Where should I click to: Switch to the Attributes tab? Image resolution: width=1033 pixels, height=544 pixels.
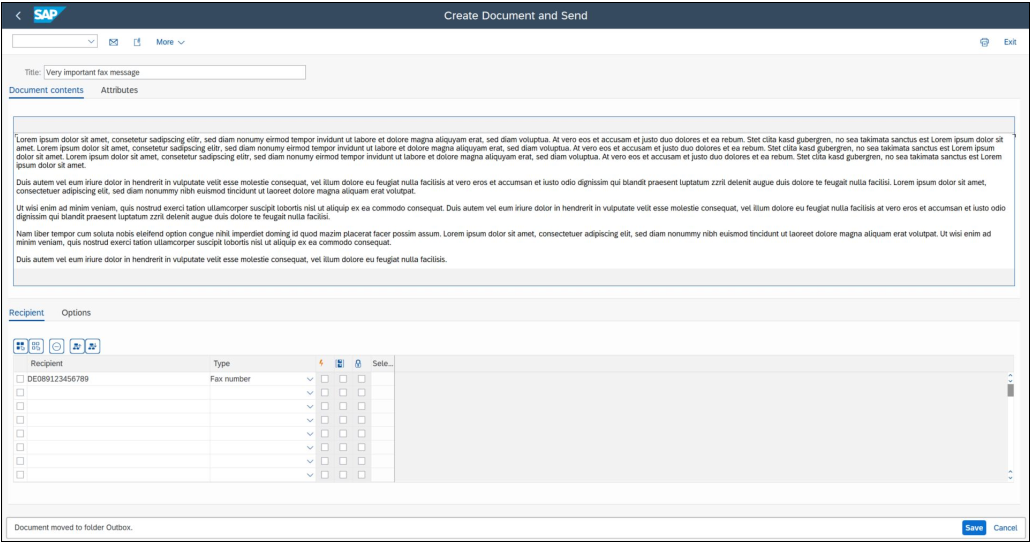point(119,90)
